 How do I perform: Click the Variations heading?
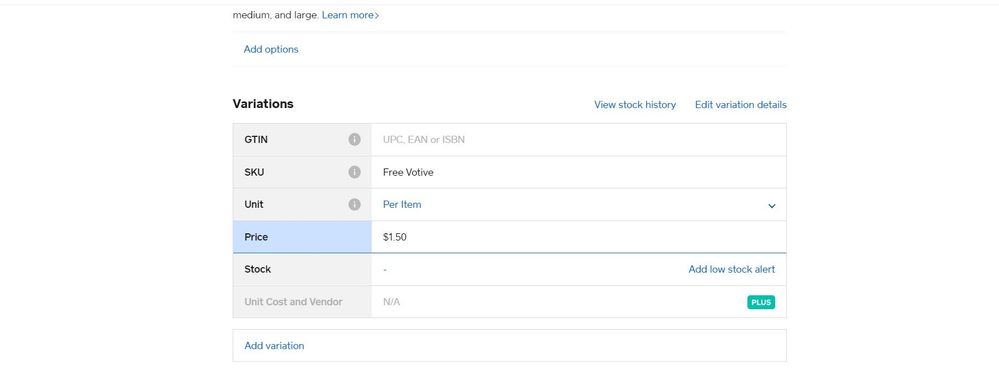pyautogui.click(x=263, y=104)
